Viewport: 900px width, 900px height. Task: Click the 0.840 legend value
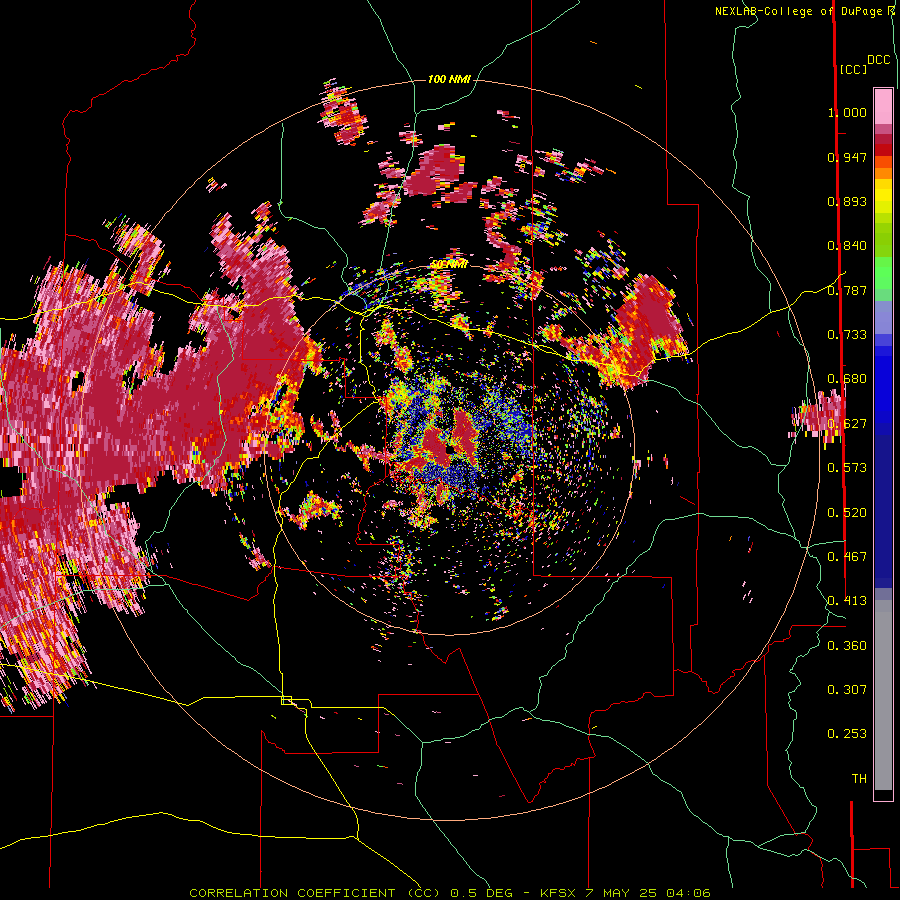847,246
